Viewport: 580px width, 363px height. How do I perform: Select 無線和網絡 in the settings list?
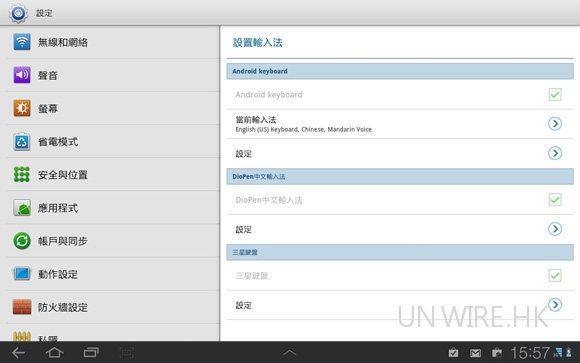point(113,42)
